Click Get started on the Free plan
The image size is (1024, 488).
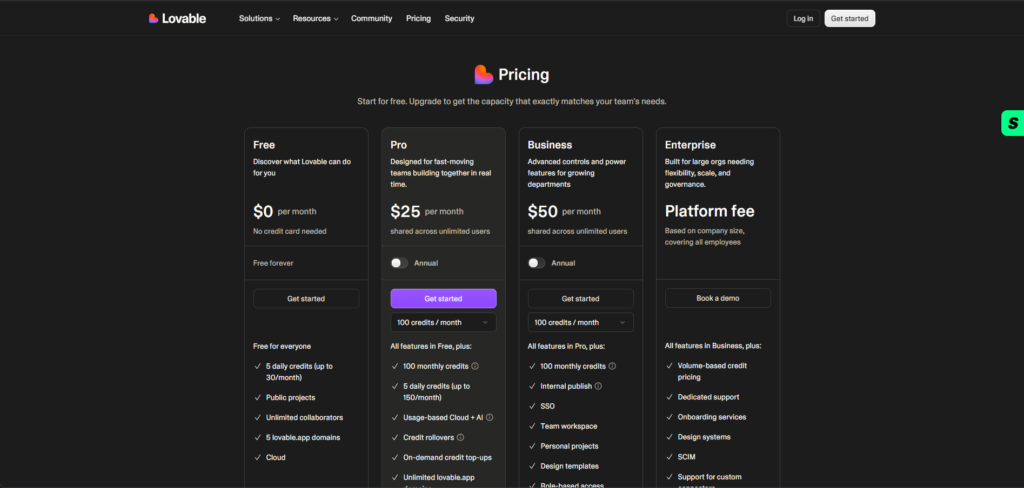(x=306, y=299)
